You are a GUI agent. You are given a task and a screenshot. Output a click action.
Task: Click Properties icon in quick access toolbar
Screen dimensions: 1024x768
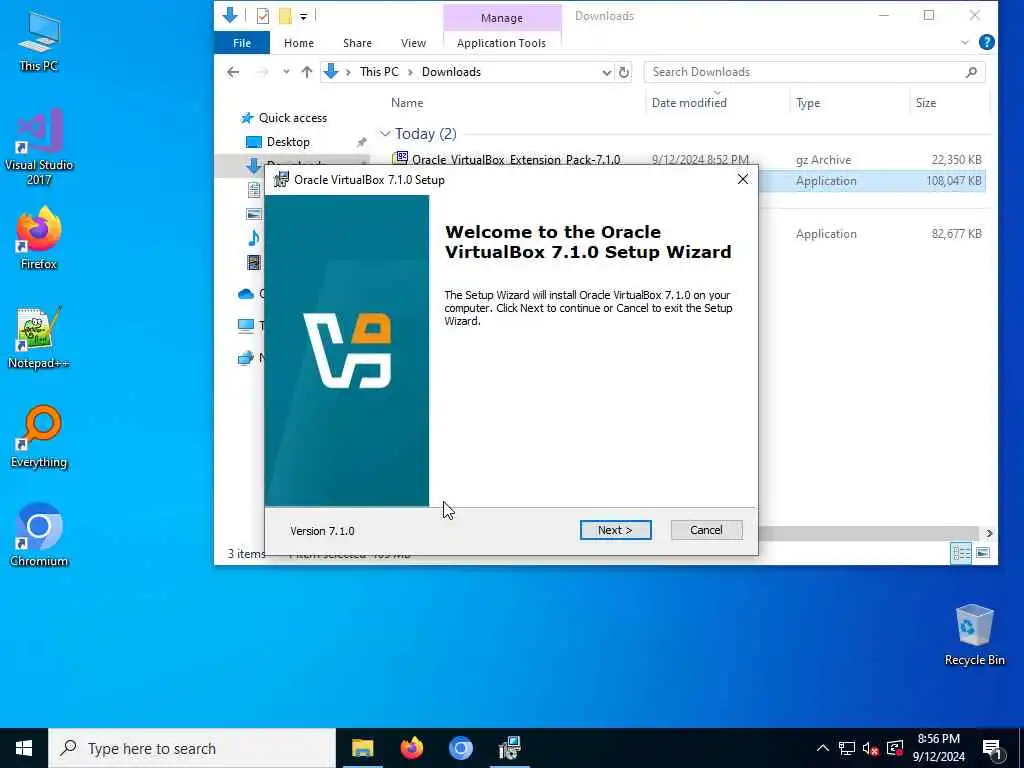pos(263,16)
